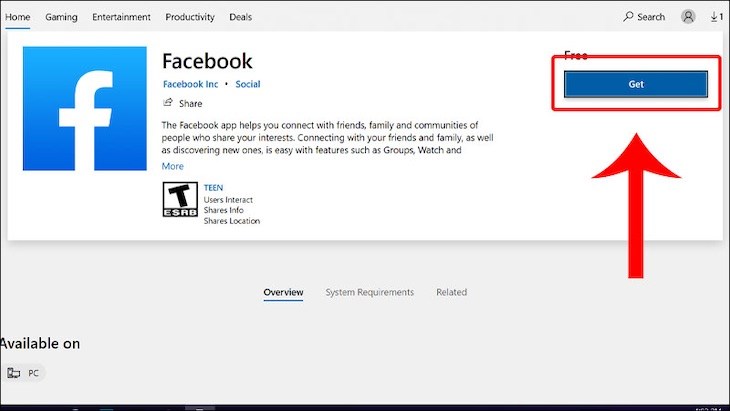
Task: Click the Facebook app logo image
Action: [x=85, y=108]
